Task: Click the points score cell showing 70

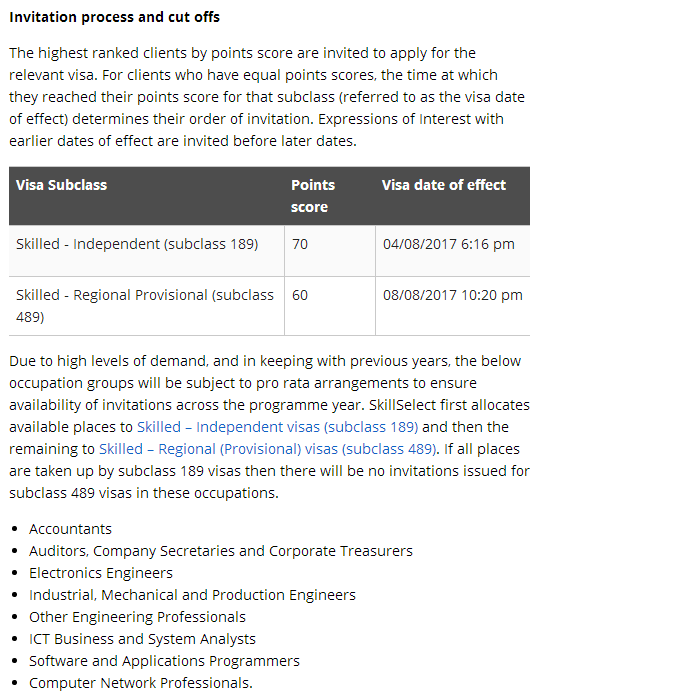Action: [300, 244]
